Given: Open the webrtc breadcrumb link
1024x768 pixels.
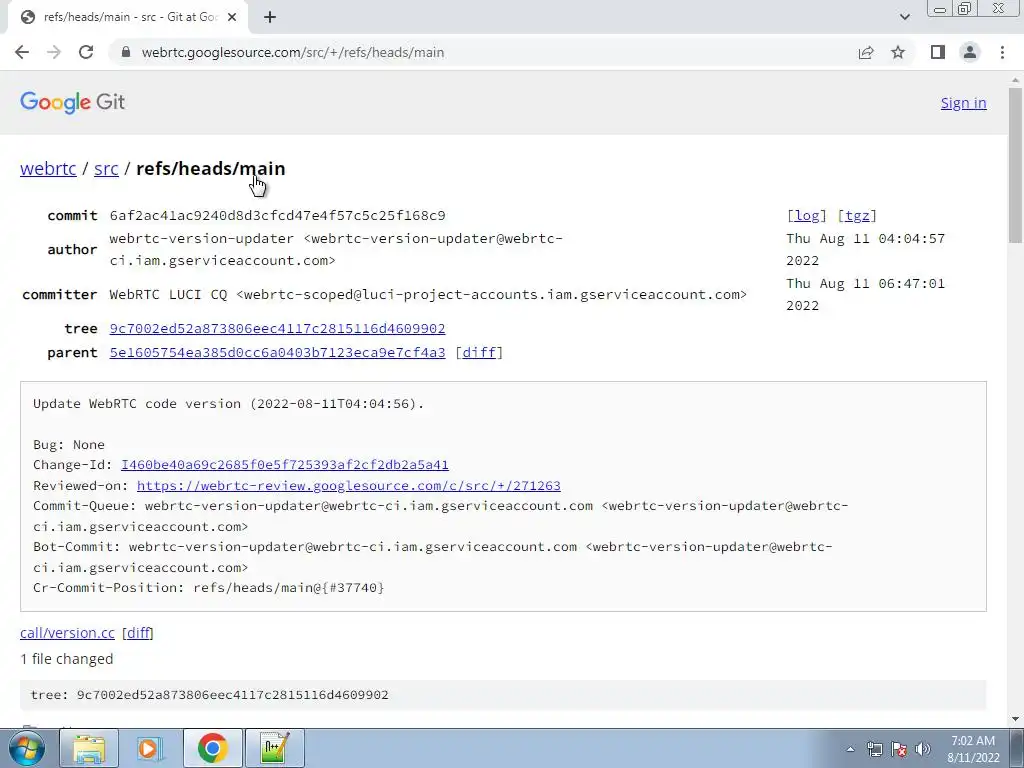Looking at the screenshot, I should [x=48, y=168].
